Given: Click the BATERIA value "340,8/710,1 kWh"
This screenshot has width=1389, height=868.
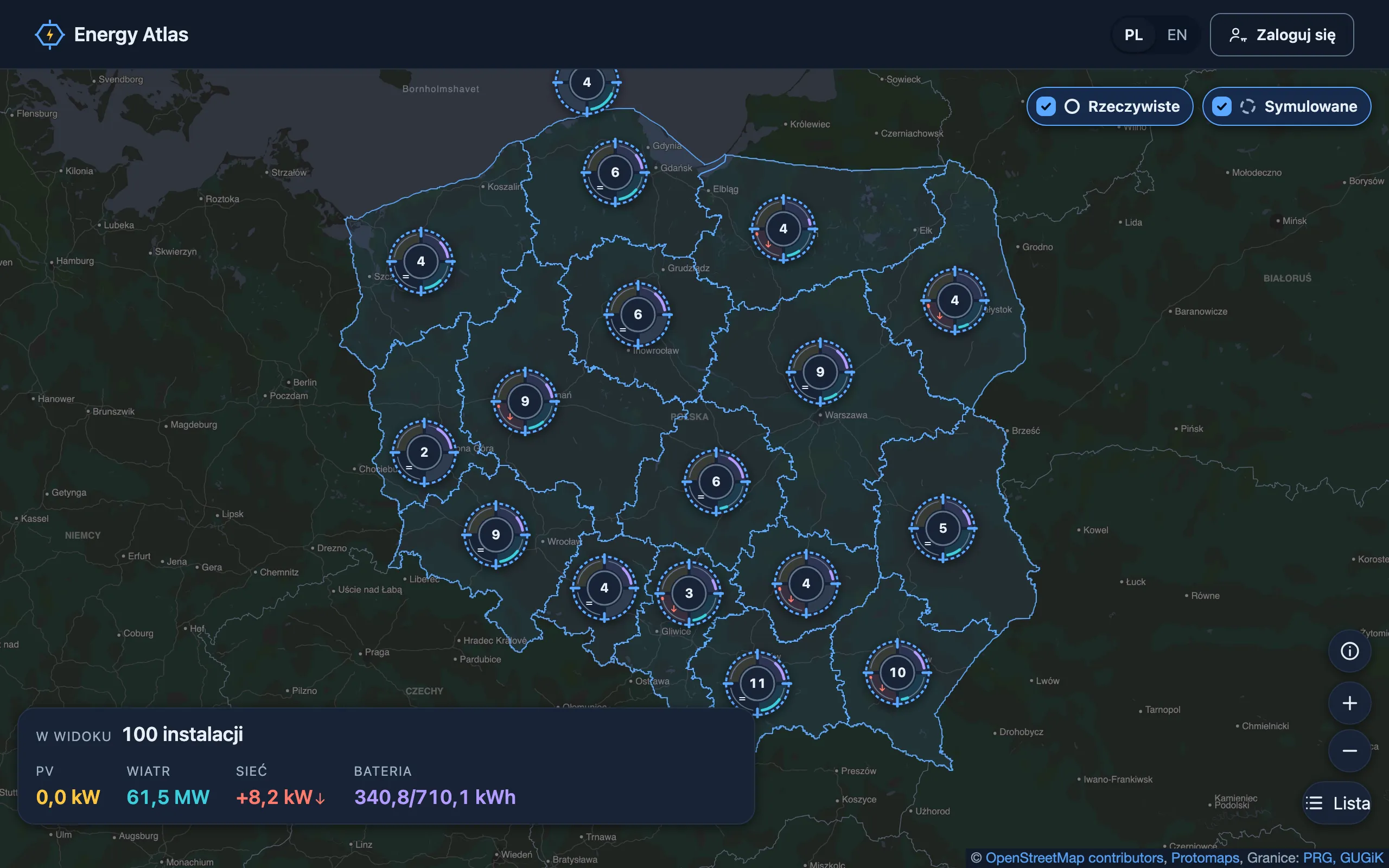Looking at the screenshot, I should (435, 797).
